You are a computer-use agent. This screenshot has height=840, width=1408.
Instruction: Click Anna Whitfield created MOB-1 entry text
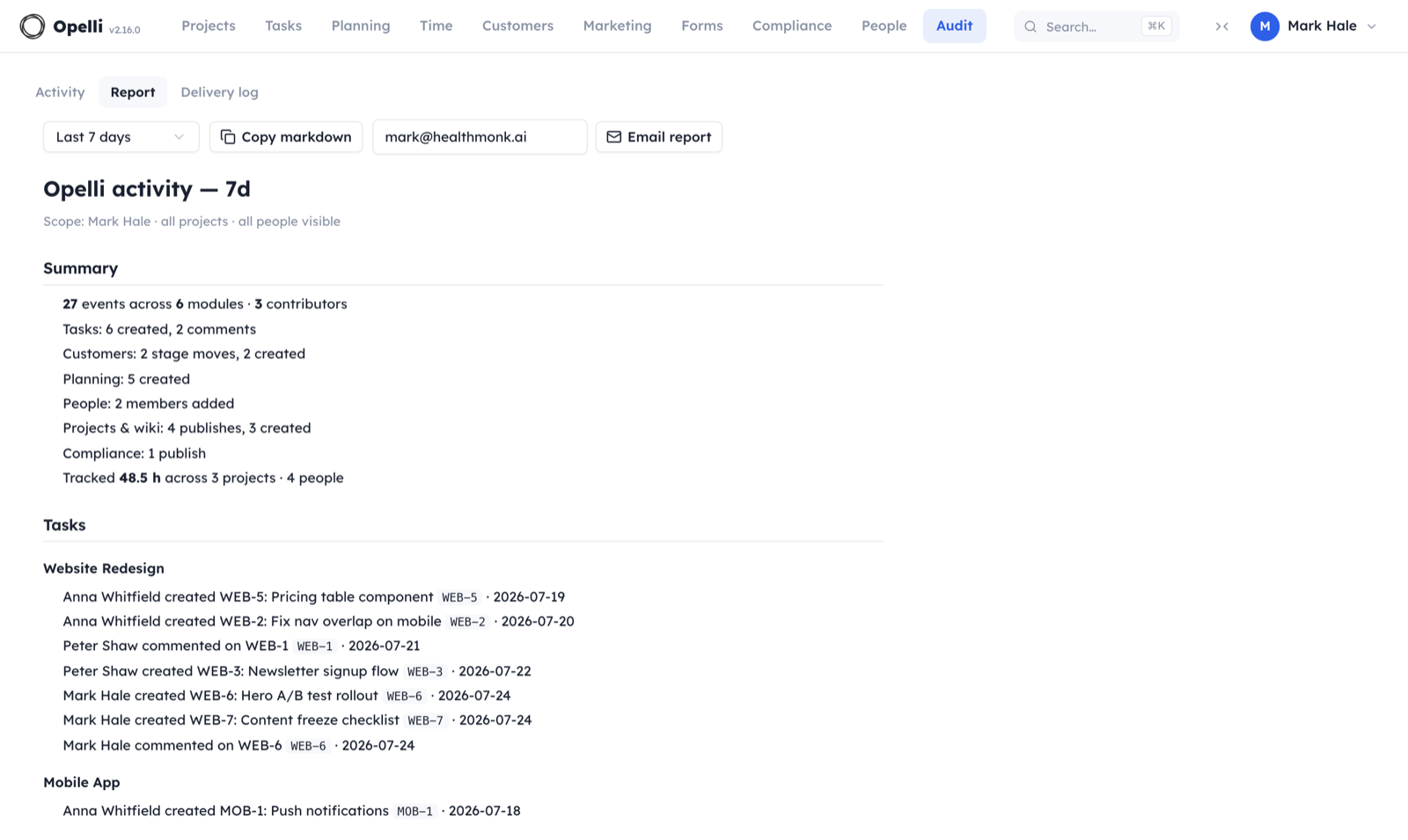[225, 811]
